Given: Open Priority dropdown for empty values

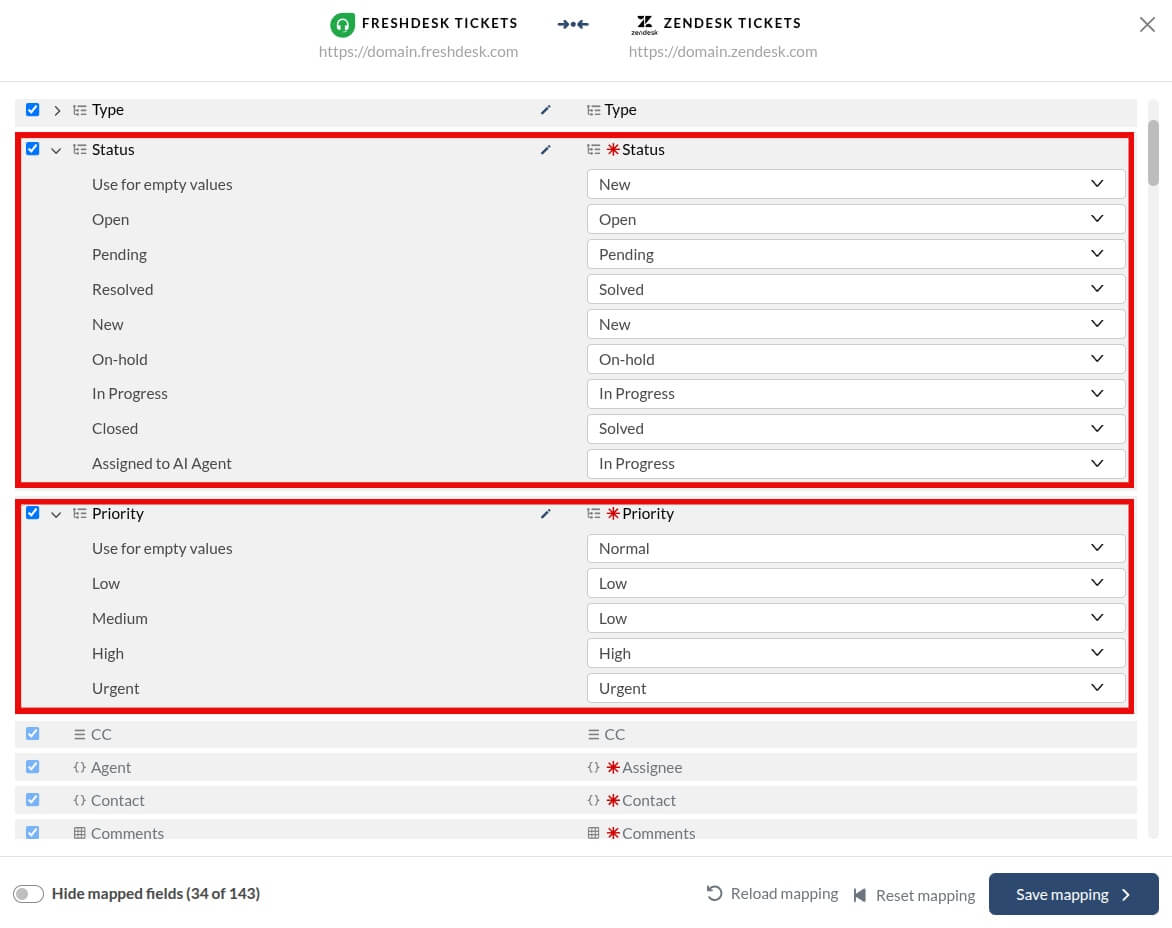Looking at the screenshot, I should 856,548.
